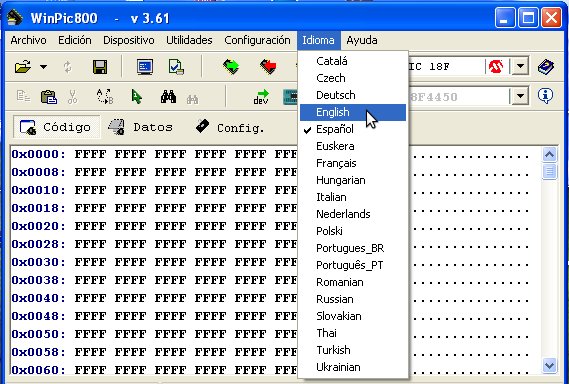Screen dimensions: 569x384
Task: Open file using the folder icon
Action: (x=23, y=67)
